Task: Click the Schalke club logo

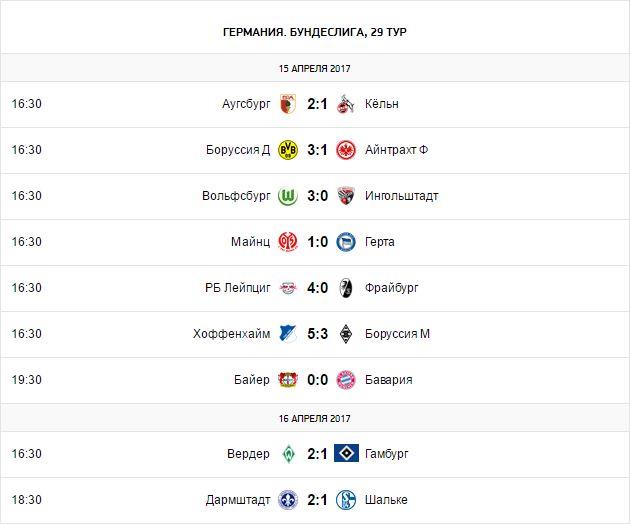Action: pos(345,500)
